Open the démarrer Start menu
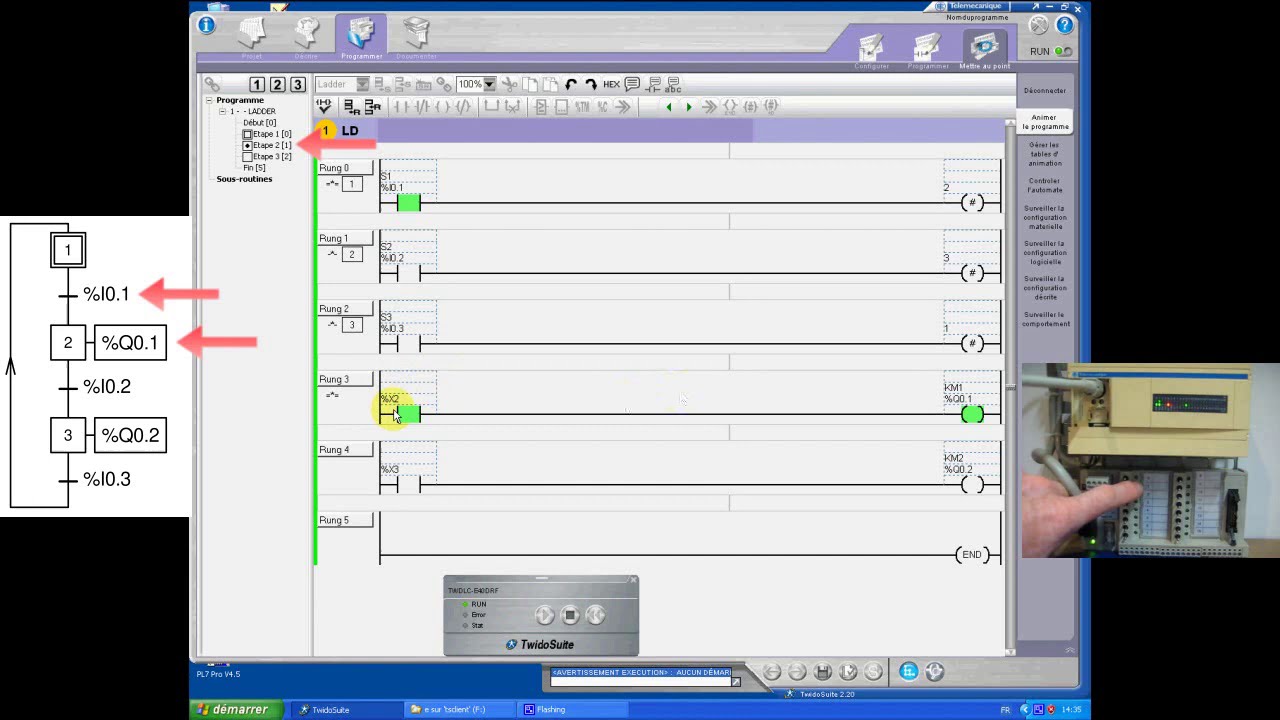This screenshot has width=1280, height=720. tap(237, 709)
